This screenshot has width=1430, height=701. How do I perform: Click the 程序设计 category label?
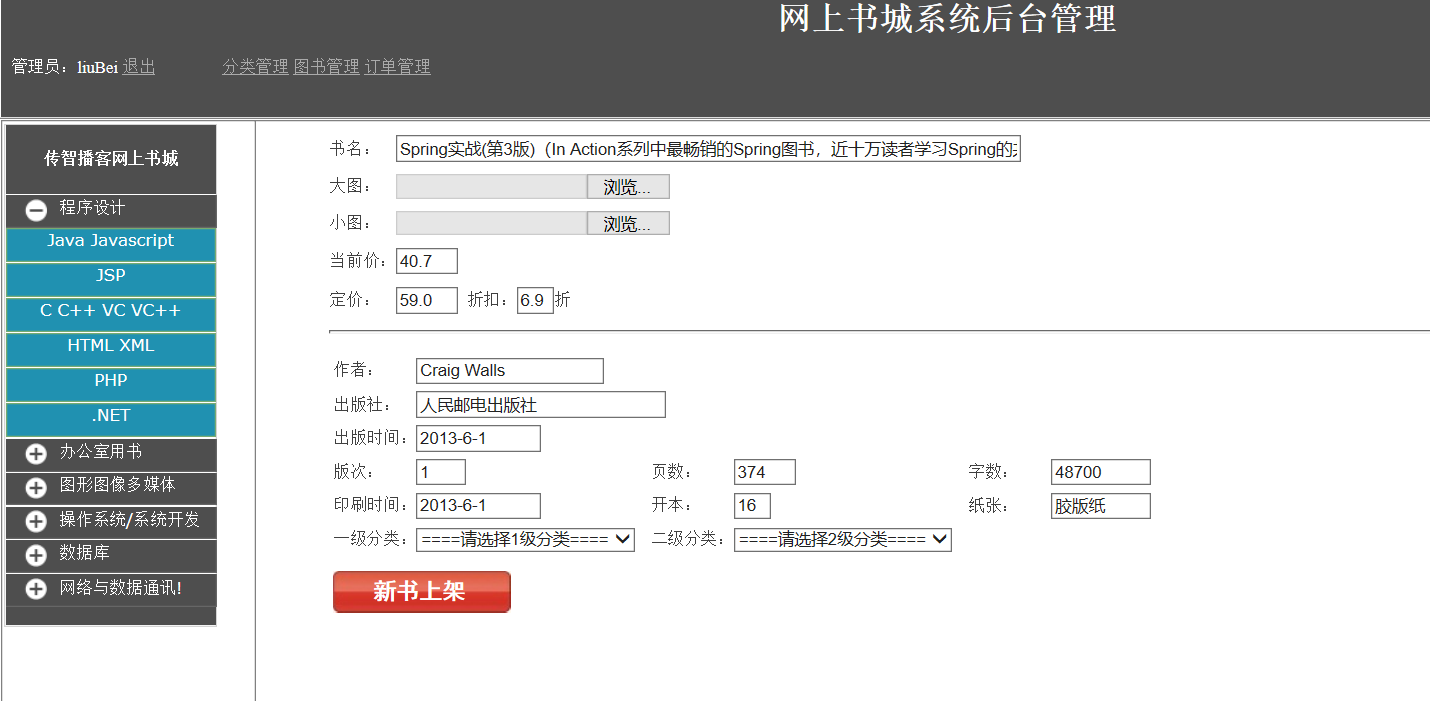coord(92,208)
